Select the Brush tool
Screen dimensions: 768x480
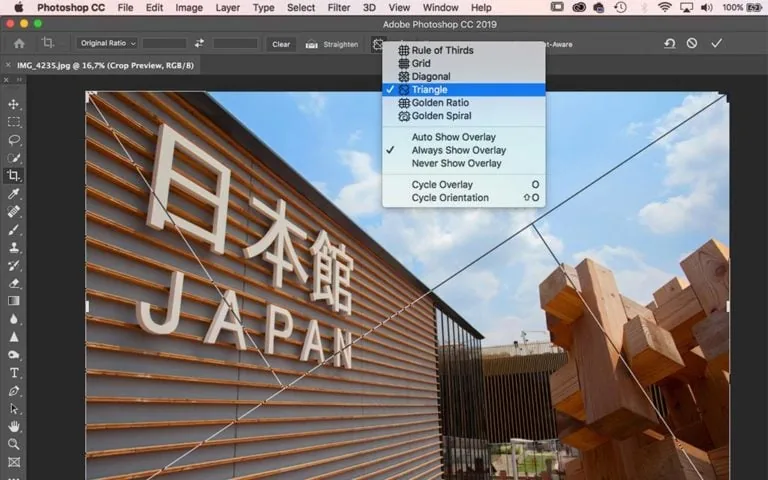(x=14, y=229)
